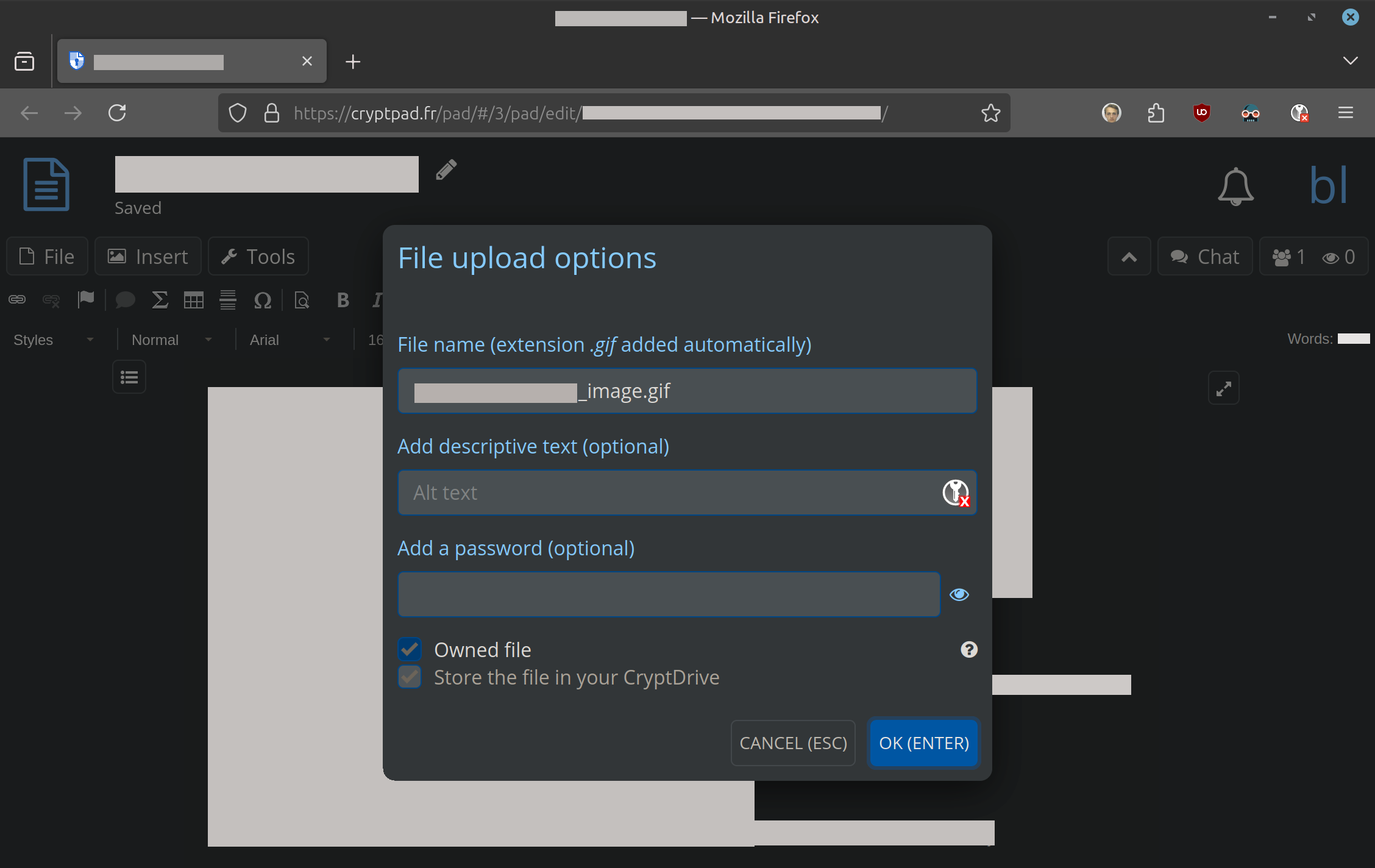1375x868 pixels.
Task: Click the omega special character icon
Action: click(x=262, y=300)
